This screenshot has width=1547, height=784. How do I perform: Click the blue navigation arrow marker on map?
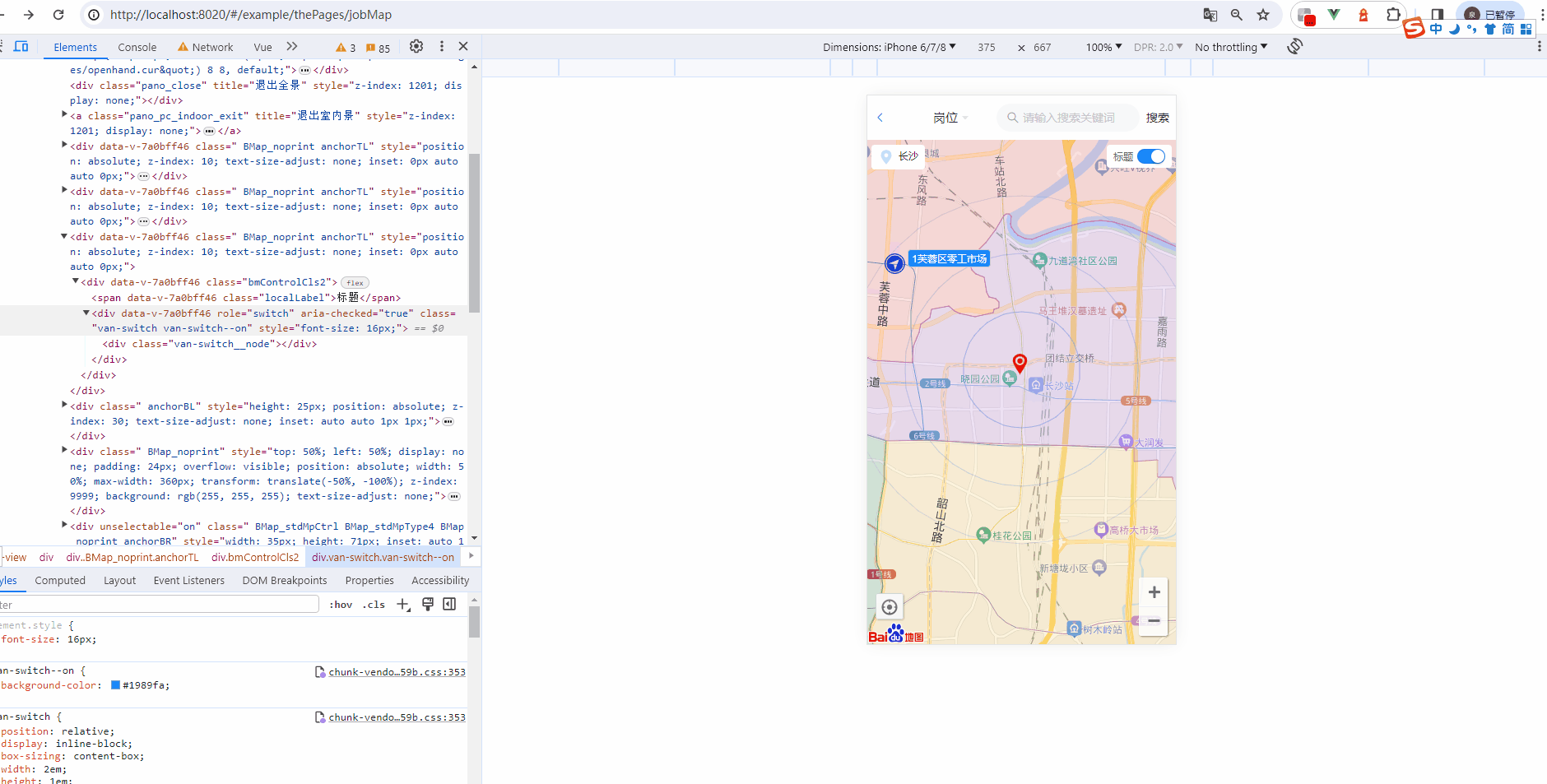[894, 263]
